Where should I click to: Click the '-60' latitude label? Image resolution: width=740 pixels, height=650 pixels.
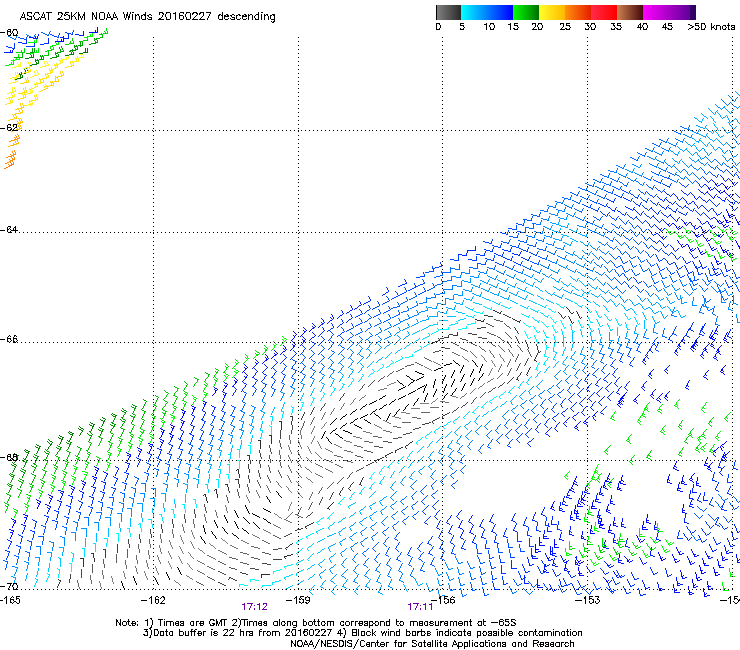(9, 33)
